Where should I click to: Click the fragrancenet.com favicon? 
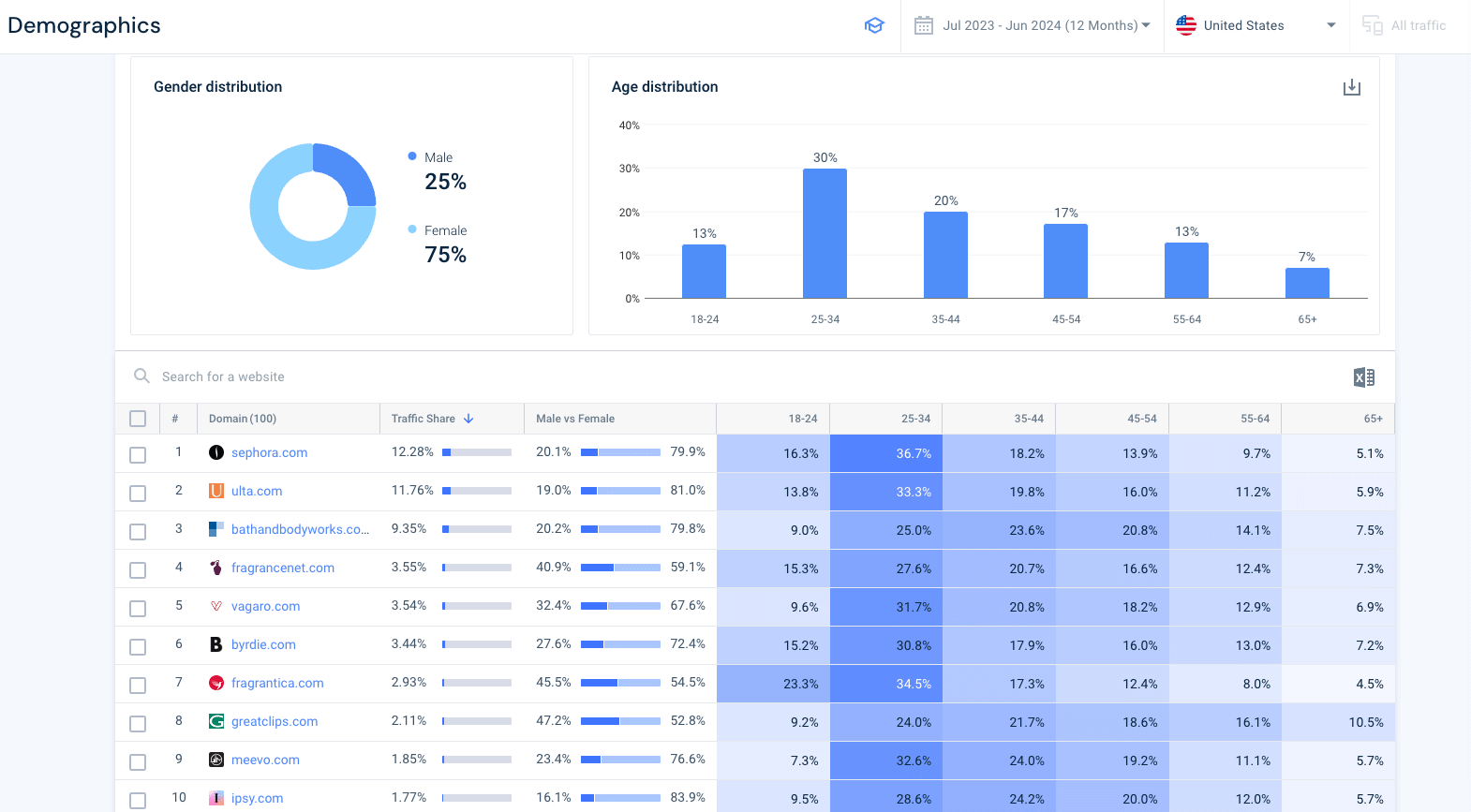point(216,568)
